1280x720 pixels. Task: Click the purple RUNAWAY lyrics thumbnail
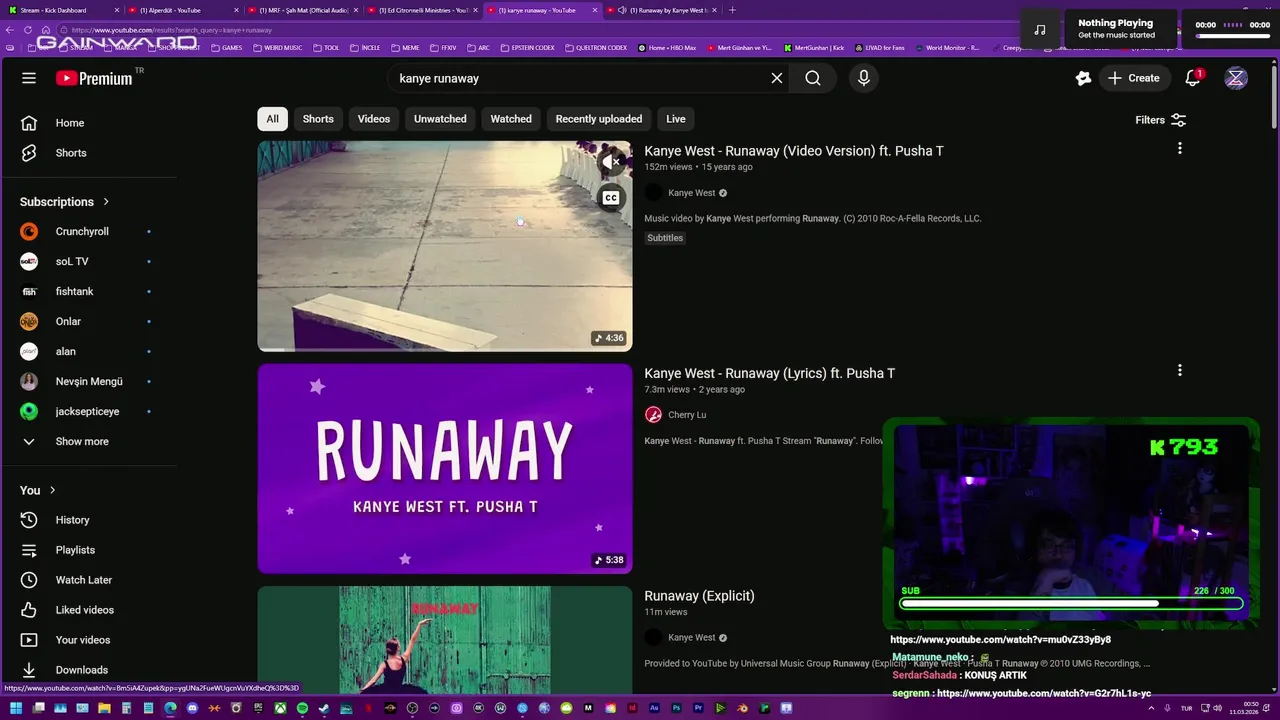(x=445, y=468)
